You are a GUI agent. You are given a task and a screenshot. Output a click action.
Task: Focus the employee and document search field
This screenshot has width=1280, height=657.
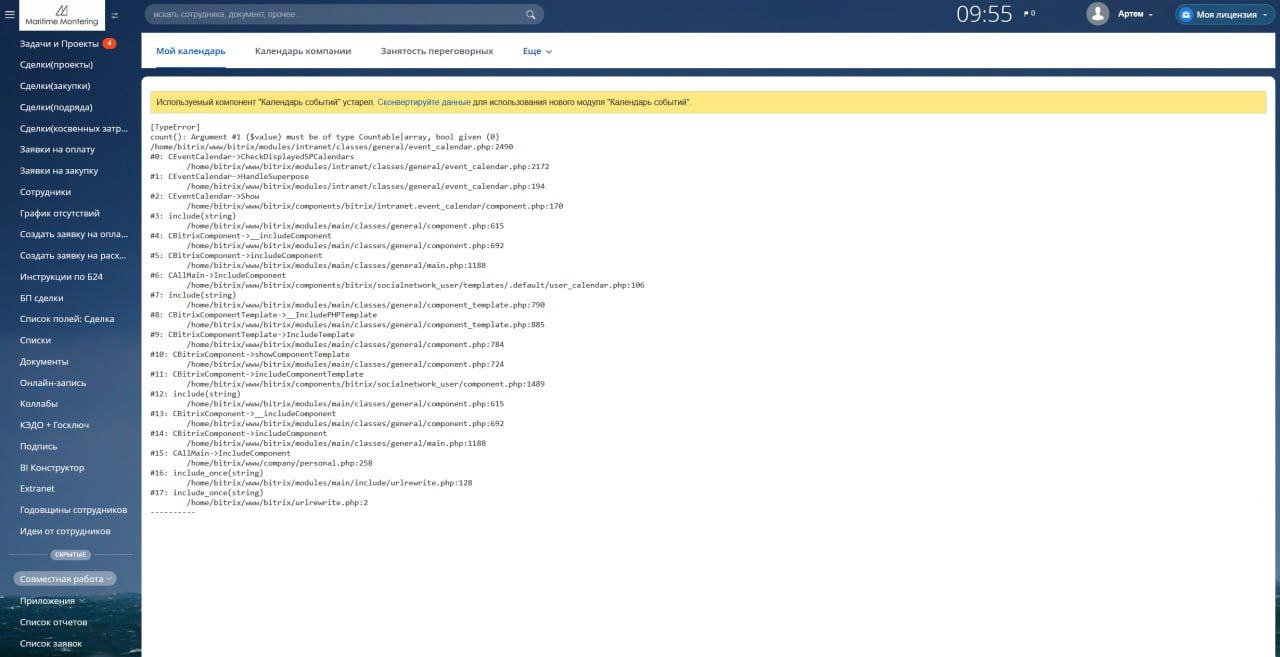click(x=344, y=15)
